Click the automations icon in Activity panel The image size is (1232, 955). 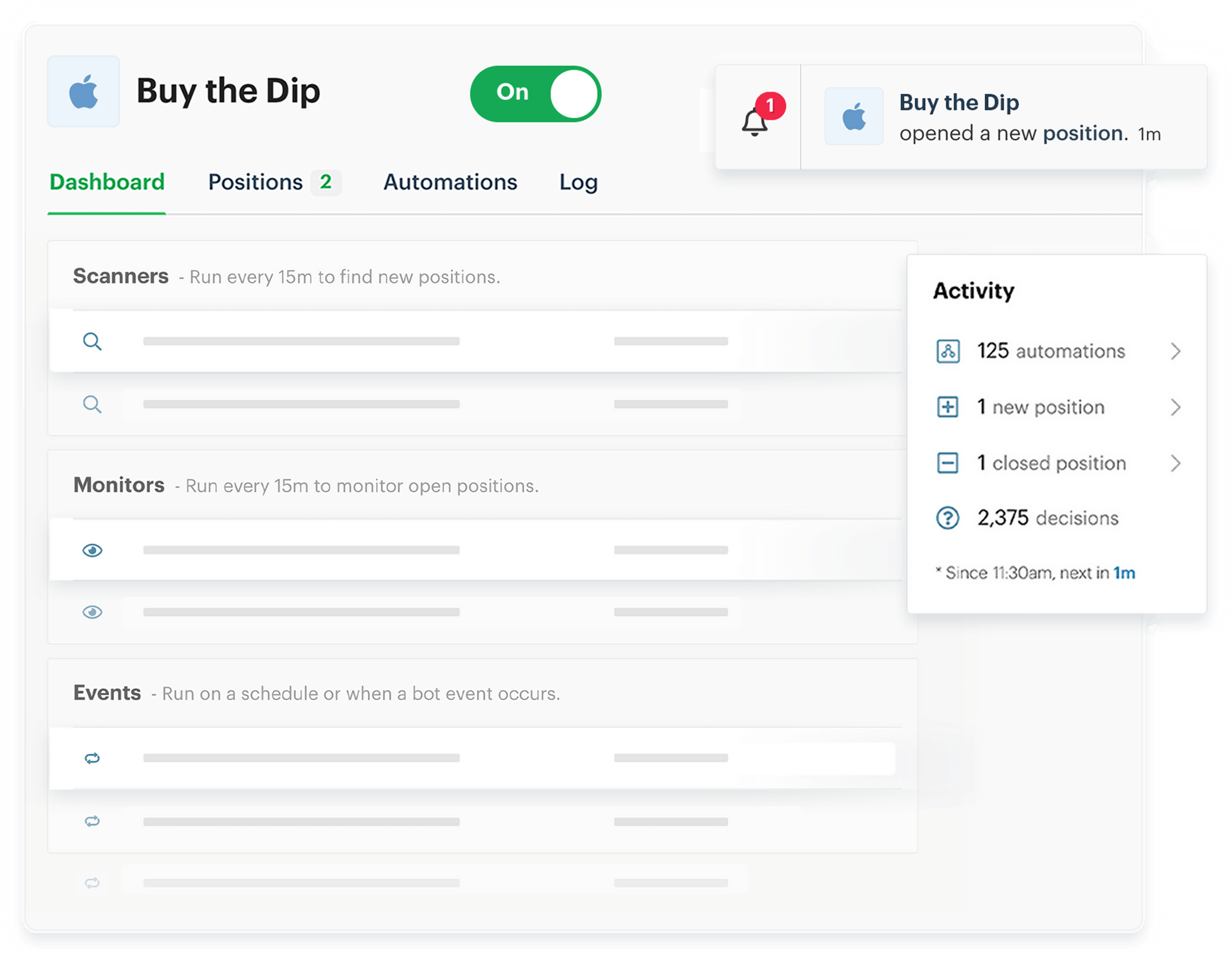click(x=948, y=351)
